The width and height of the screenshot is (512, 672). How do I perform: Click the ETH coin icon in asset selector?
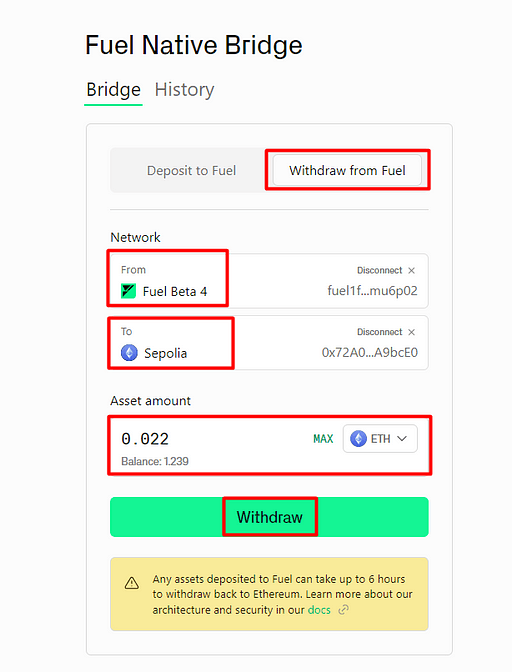358,438
